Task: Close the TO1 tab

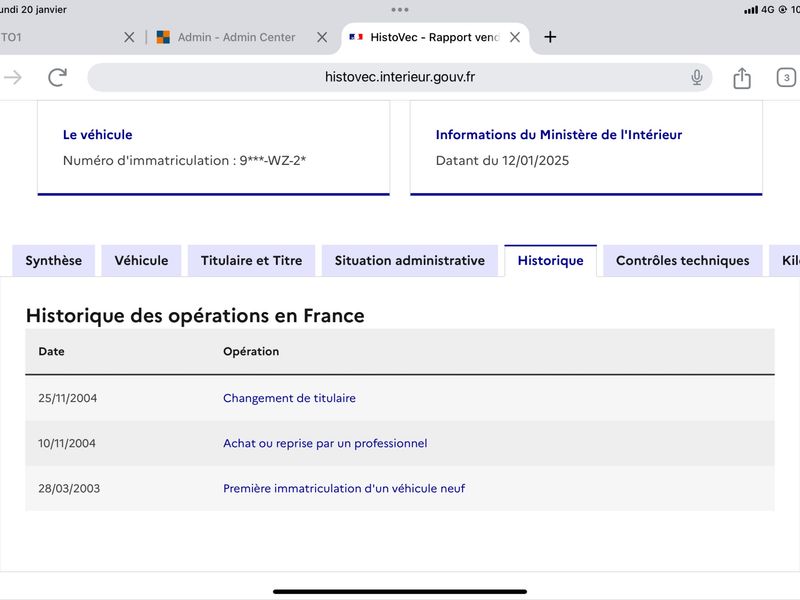Action: click(x=129, y=37)
